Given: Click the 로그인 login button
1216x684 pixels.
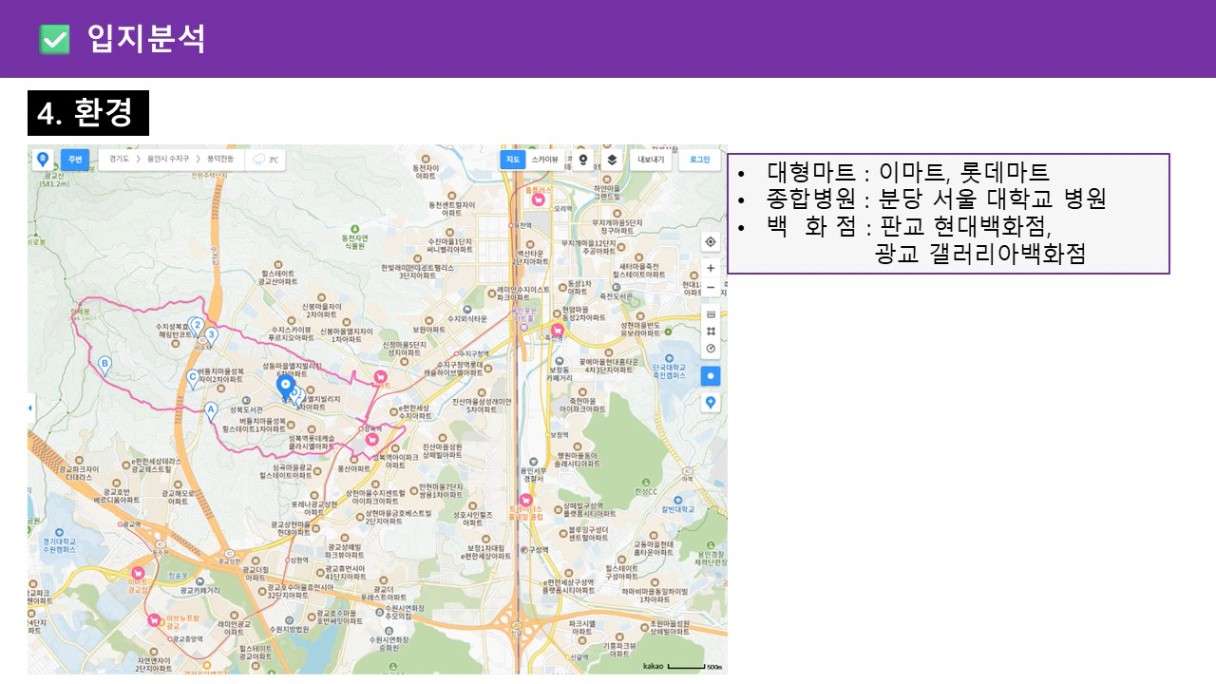Looking at the screenshot, I should point(699,159).
